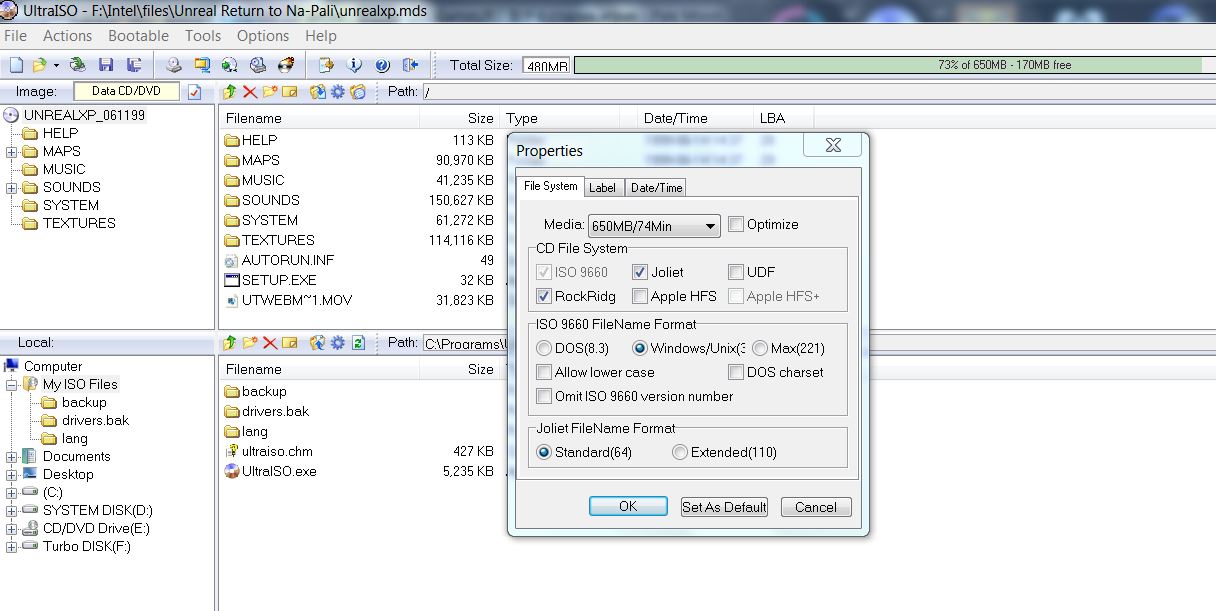This screenshot has width=1216, height=611.
Task: Click the Add files toolbar icon
Action: pos(326,65)
